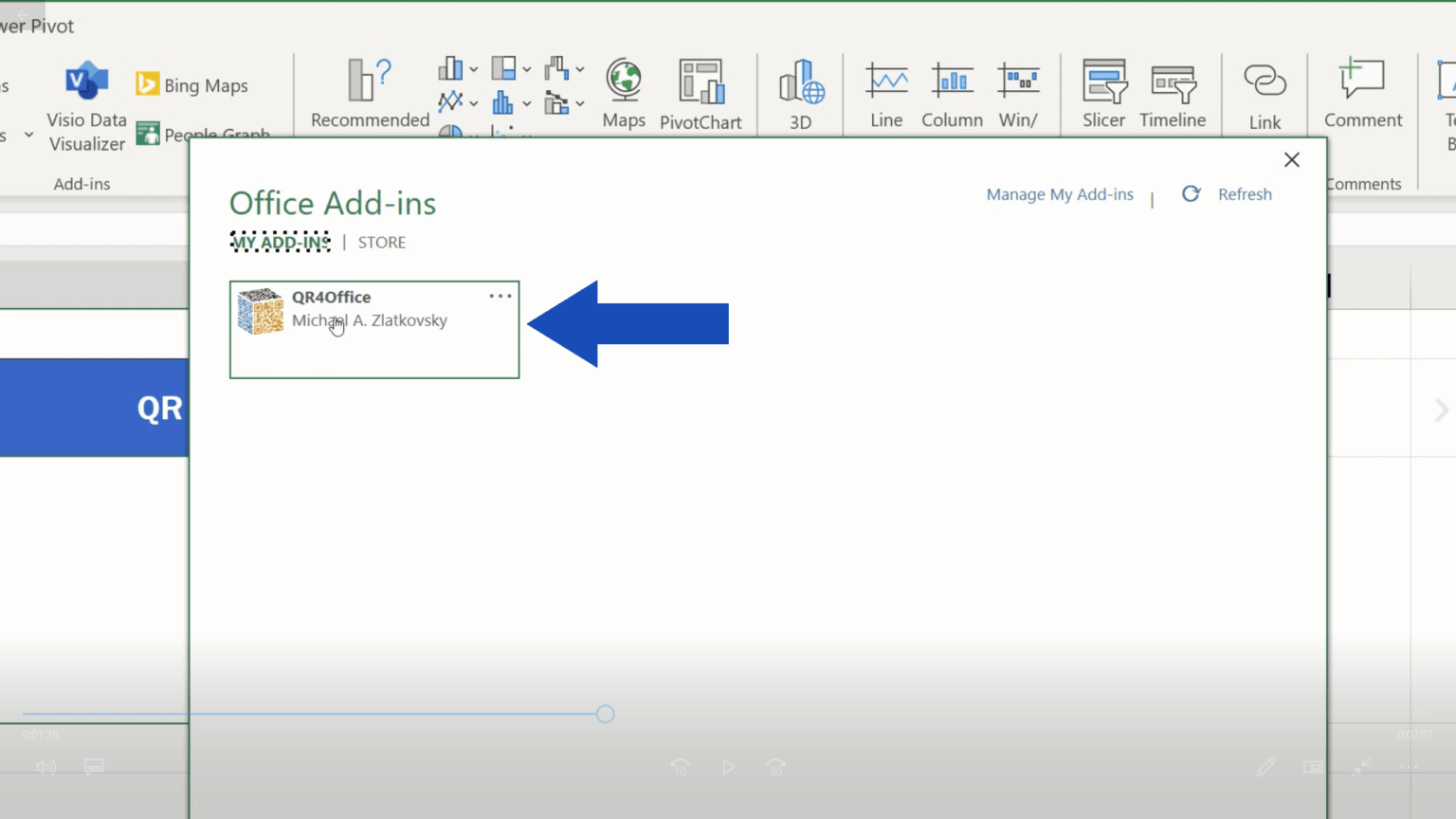Expand the hierarchy chart dropdown
The height and width of the screenshot is (819, 1456).
coord(526,69)
